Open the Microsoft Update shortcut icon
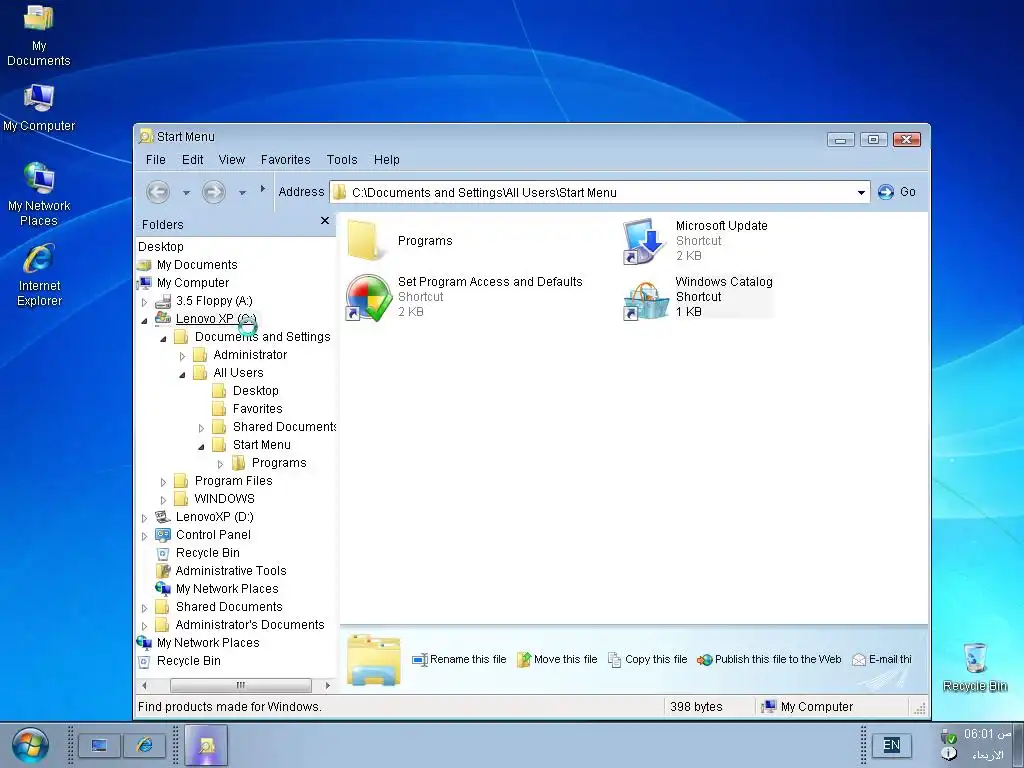Screen dimensions: 1024x768 click(x=645, y=241)
